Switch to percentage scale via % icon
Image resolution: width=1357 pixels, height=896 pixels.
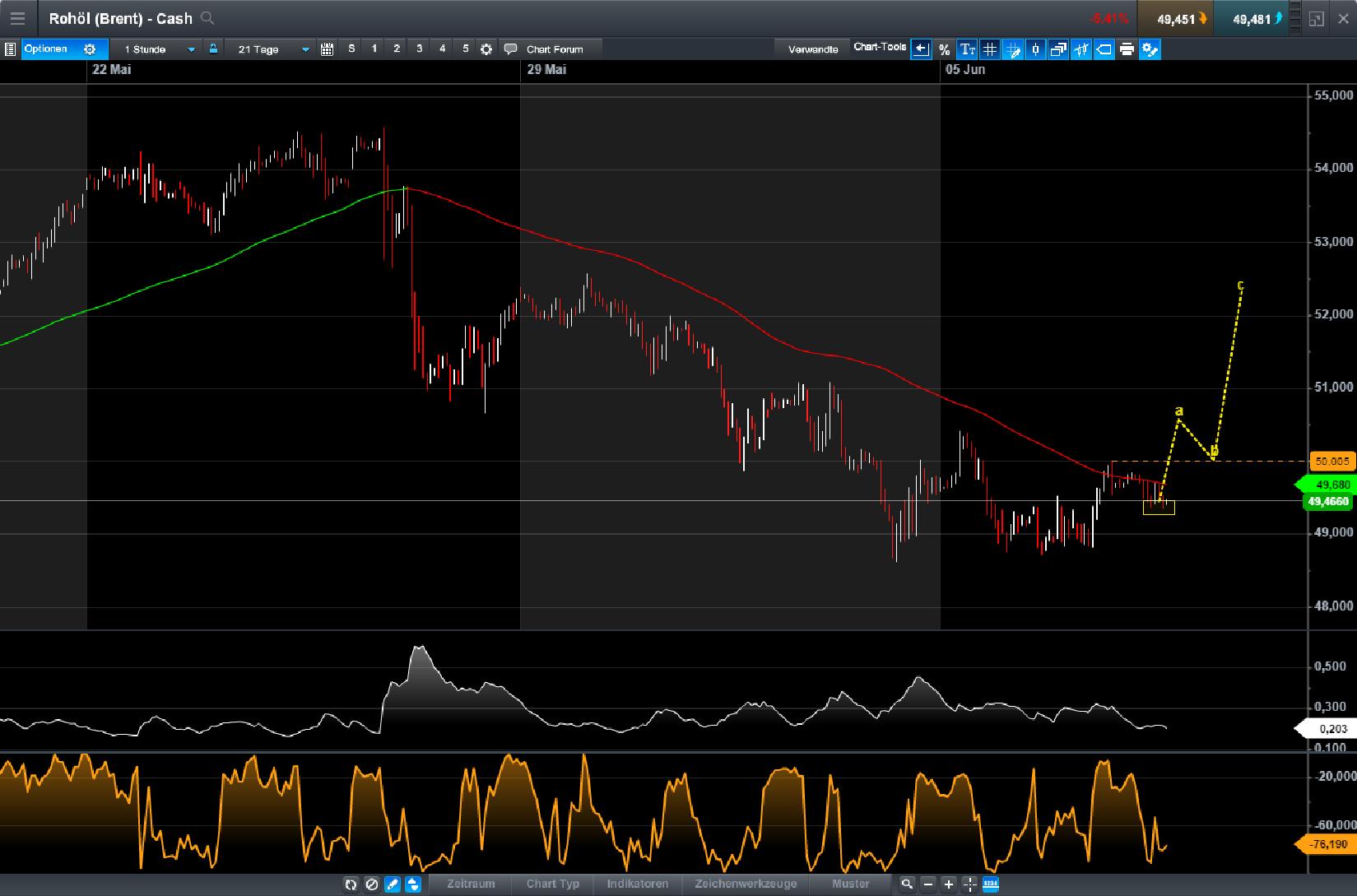945,49
